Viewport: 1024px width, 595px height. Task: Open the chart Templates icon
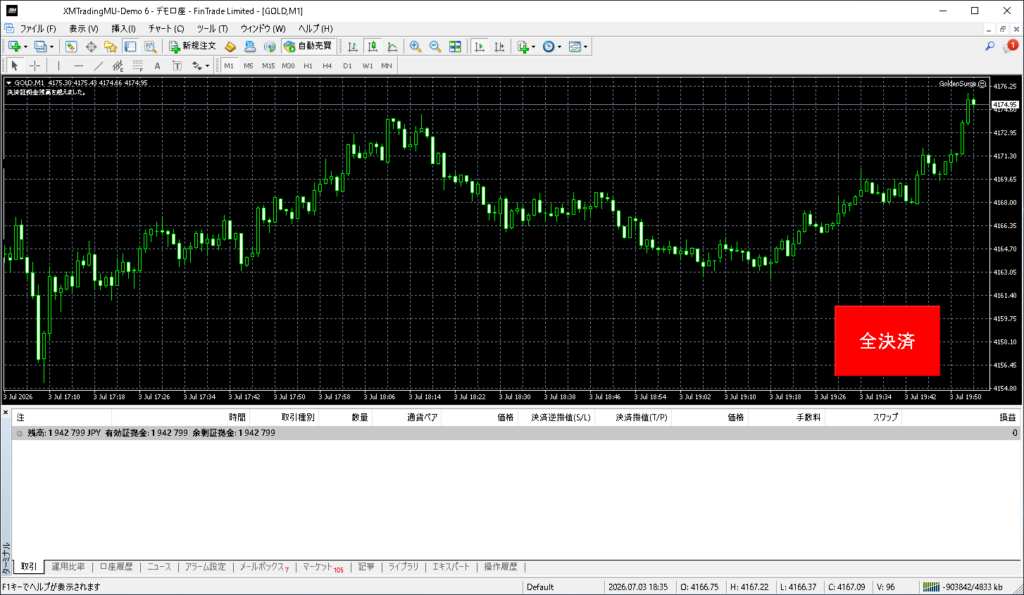coord(575,46)
